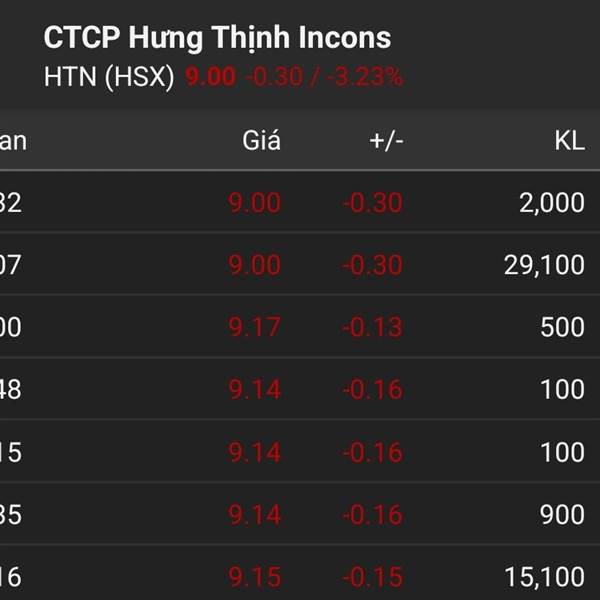600x600 pixels.
Task: Tap the -0.15 change cell
Action: coord(372,577)
